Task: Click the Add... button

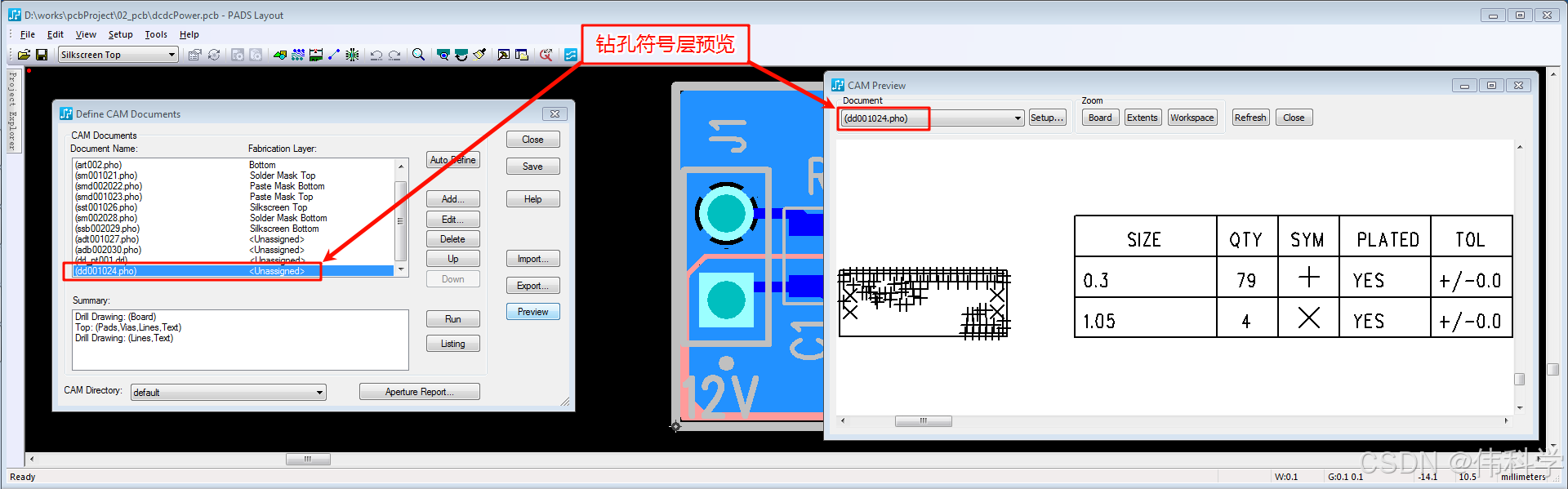Action: 453,199
